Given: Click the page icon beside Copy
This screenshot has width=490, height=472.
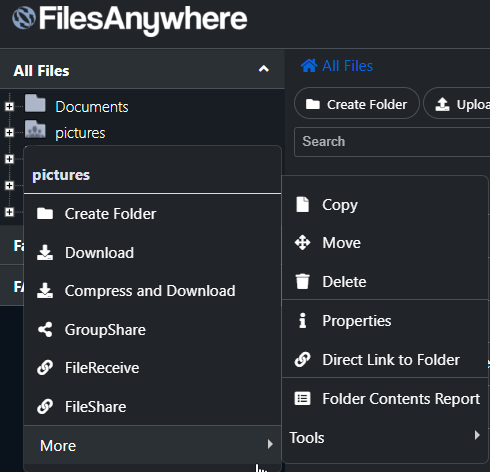Looking at the screenshot, I should (x=303, y=204).
